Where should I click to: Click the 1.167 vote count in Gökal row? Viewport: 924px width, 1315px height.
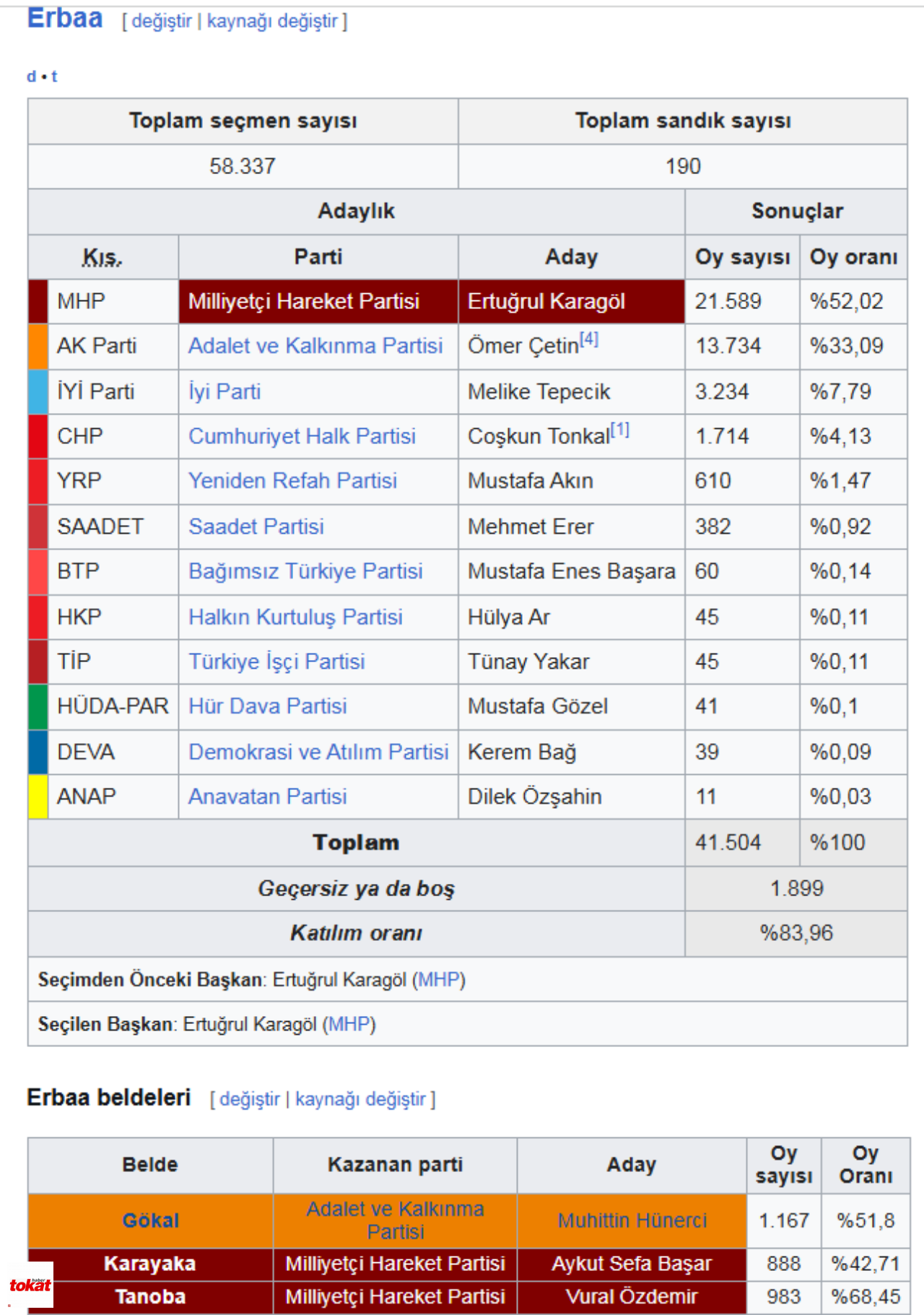[x=783, y=1220]
